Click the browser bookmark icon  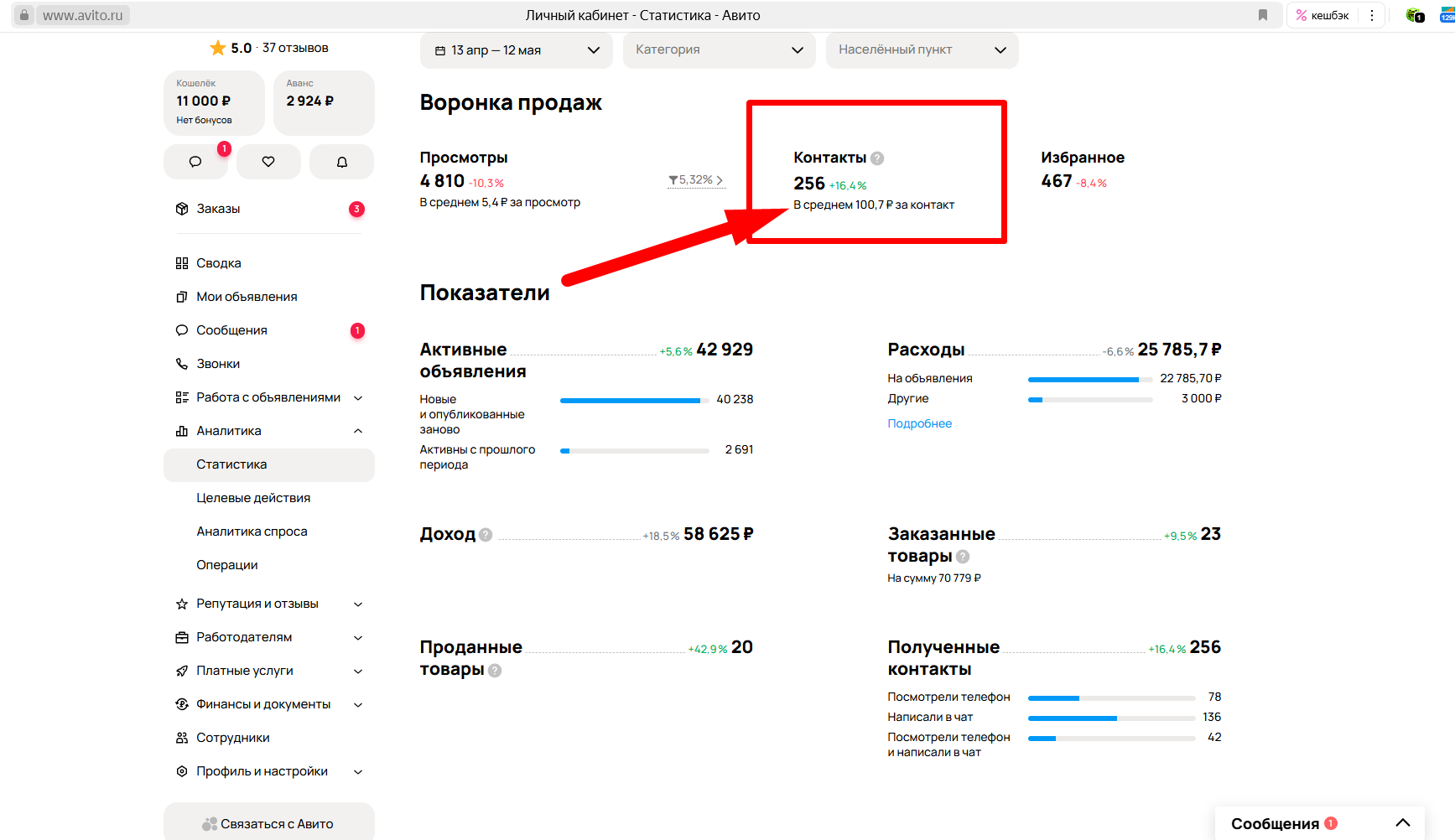pyautogui.click(x=1262, y=15)
